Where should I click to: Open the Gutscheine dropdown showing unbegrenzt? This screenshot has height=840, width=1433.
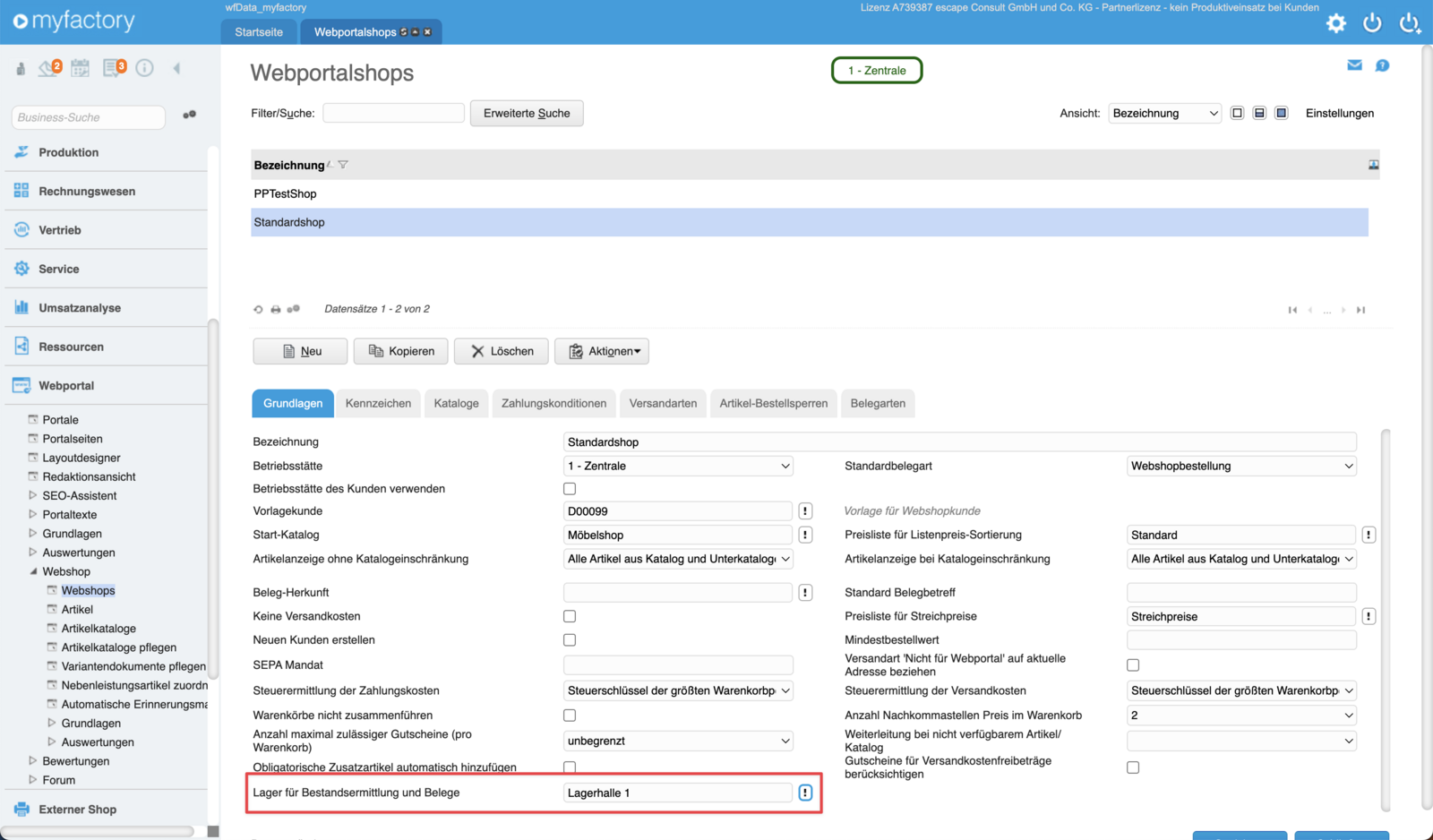(678, 741)
